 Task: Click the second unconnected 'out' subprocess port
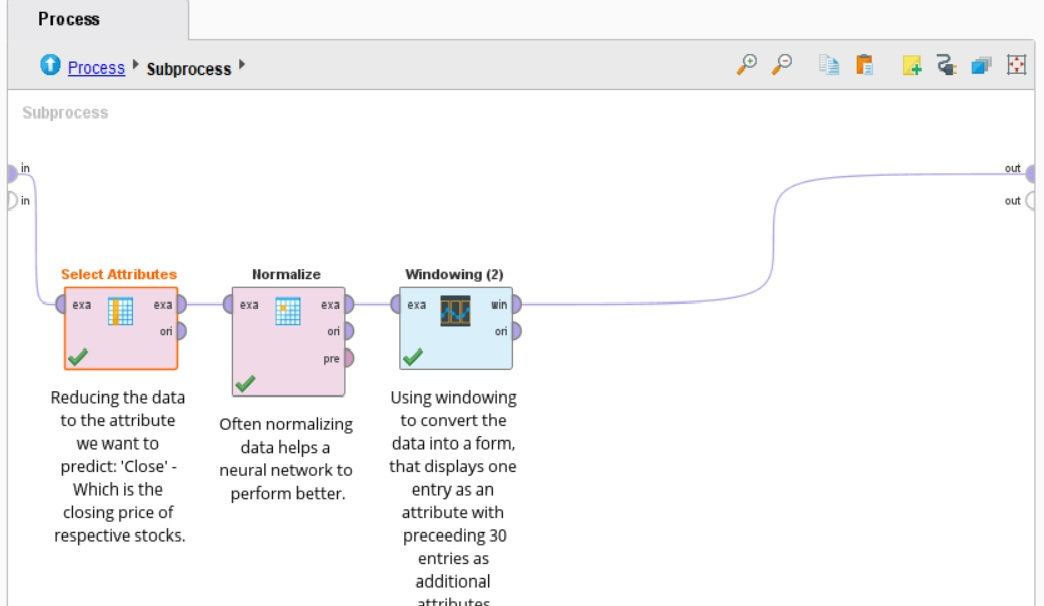tap(1031, 200)
